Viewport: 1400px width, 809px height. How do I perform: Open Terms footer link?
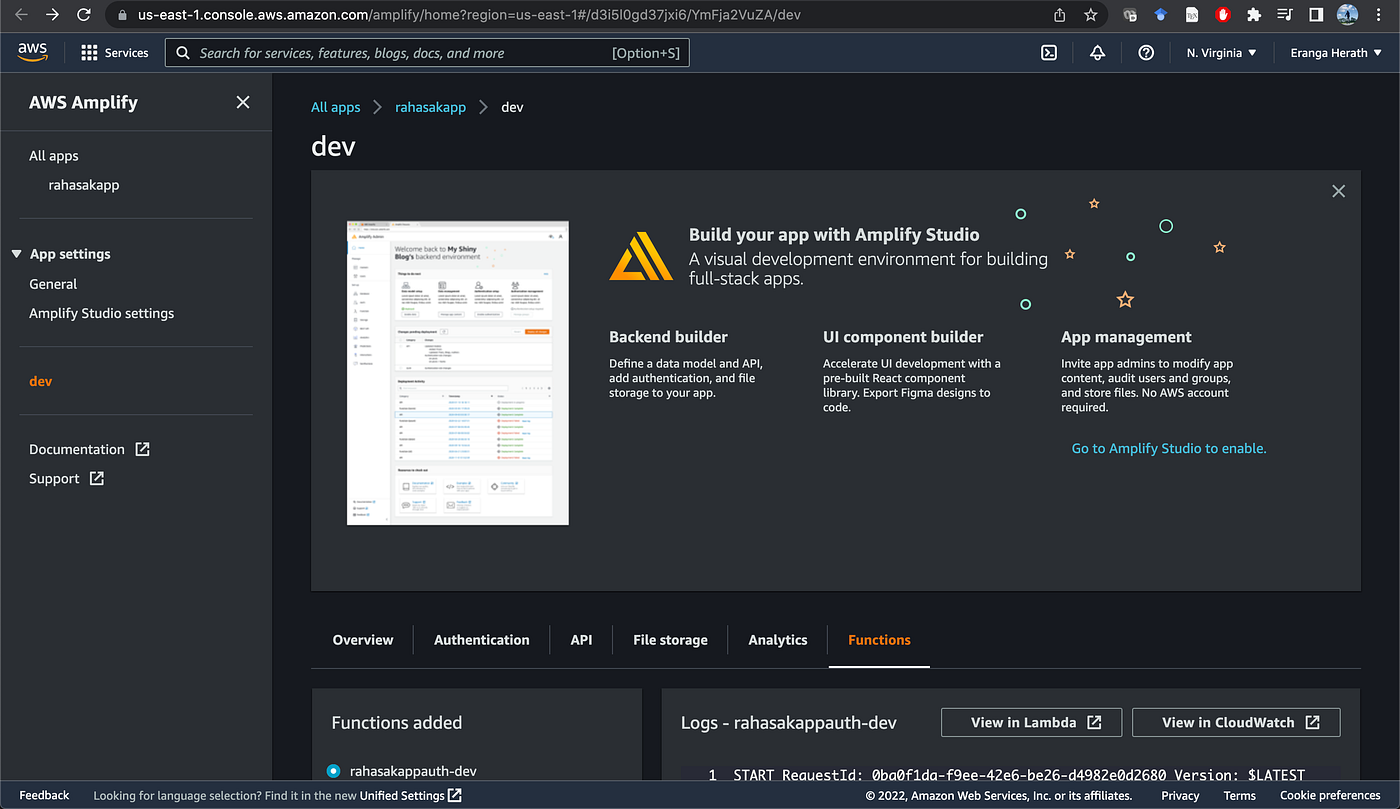click(x=1240, y=796)
